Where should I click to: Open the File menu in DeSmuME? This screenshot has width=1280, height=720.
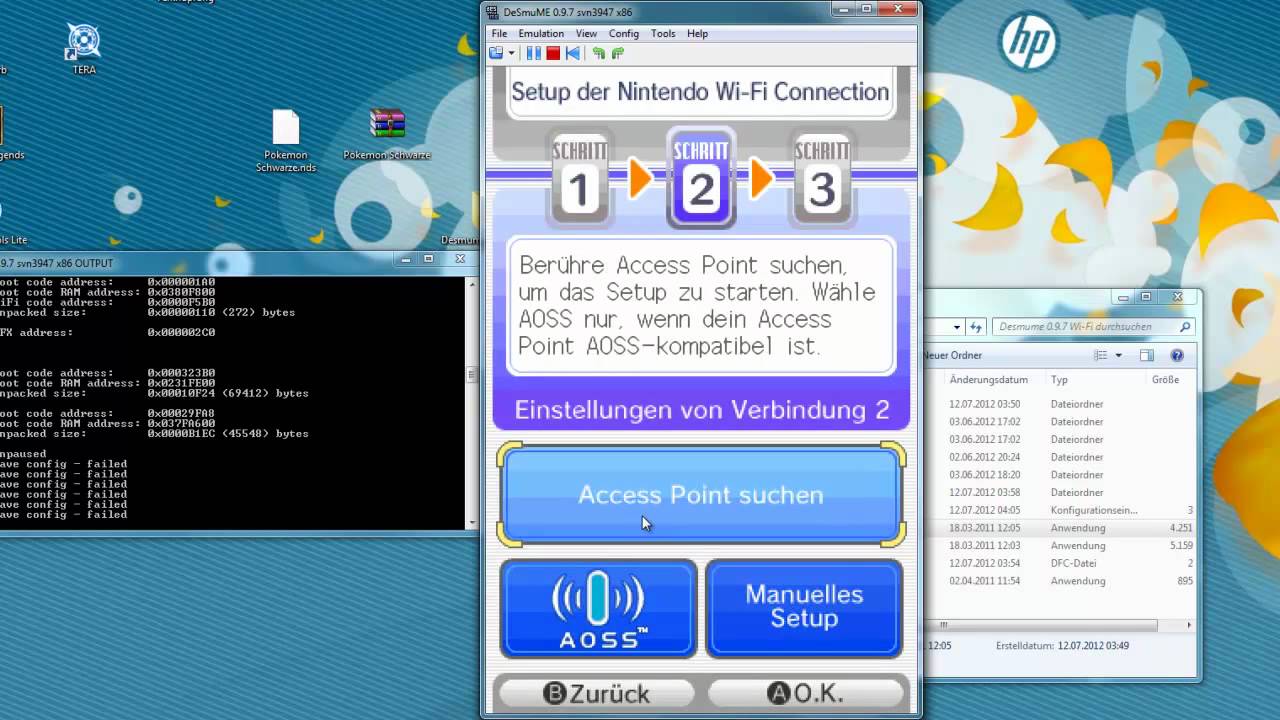(x=499, y=33)
